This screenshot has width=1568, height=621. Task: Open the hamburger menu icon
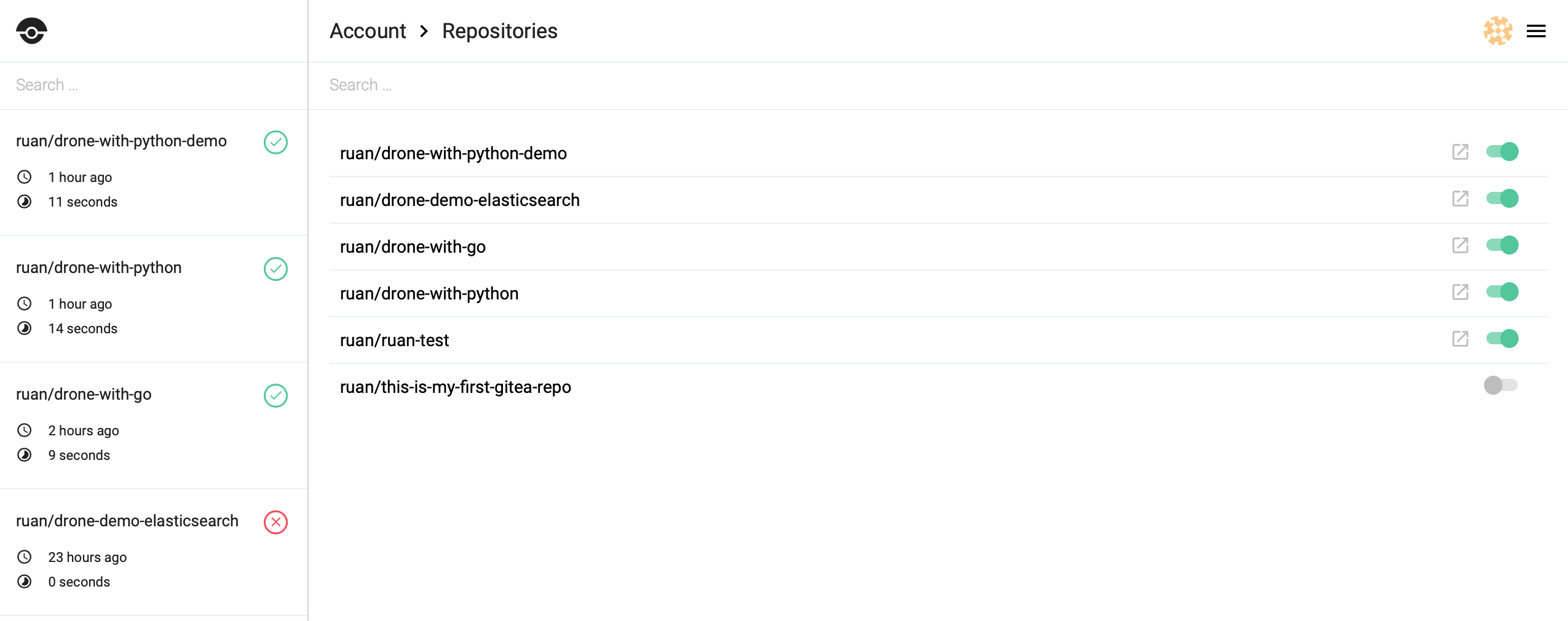1536,31
